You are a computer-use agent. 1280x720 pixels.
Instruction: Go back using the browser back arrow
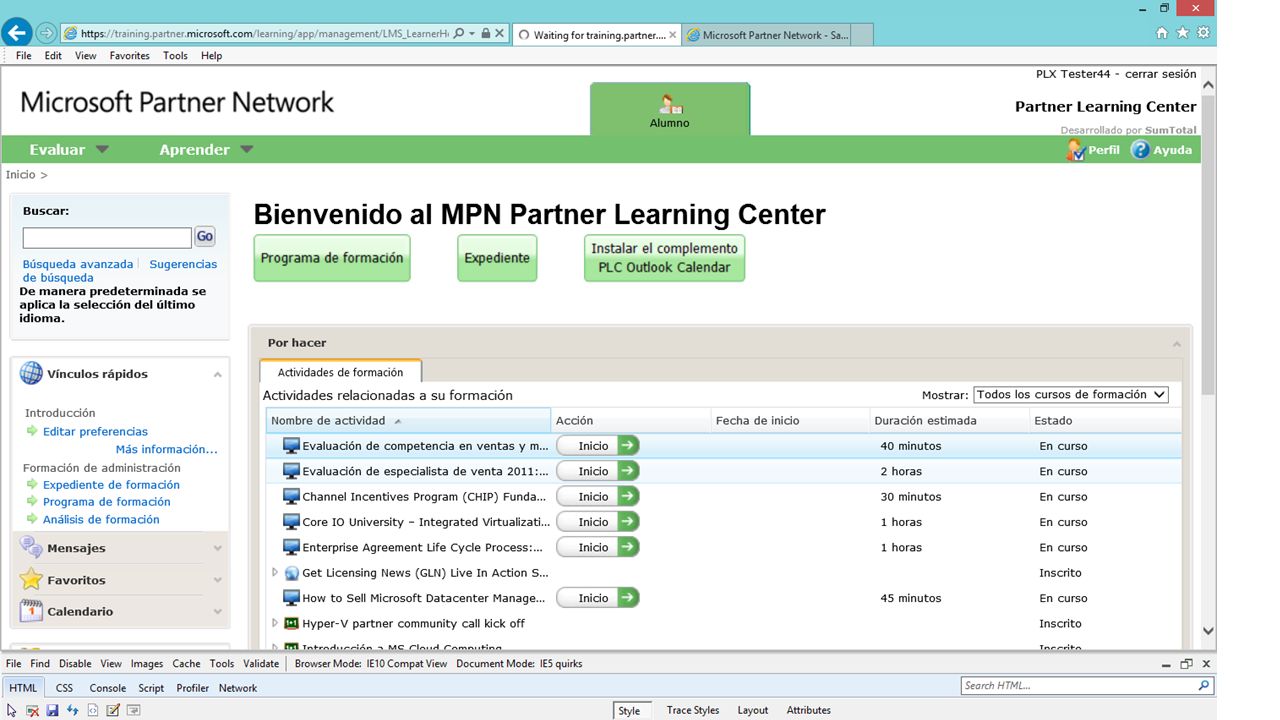pos(15,33)
